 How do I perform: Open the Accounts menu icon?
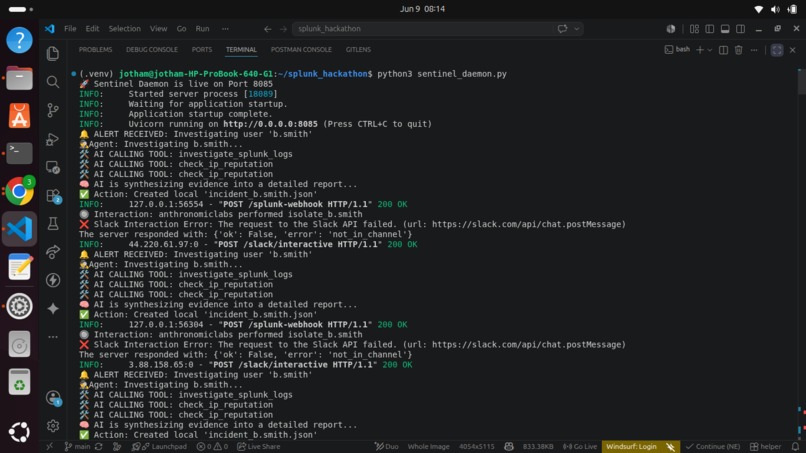coord(53,397)
